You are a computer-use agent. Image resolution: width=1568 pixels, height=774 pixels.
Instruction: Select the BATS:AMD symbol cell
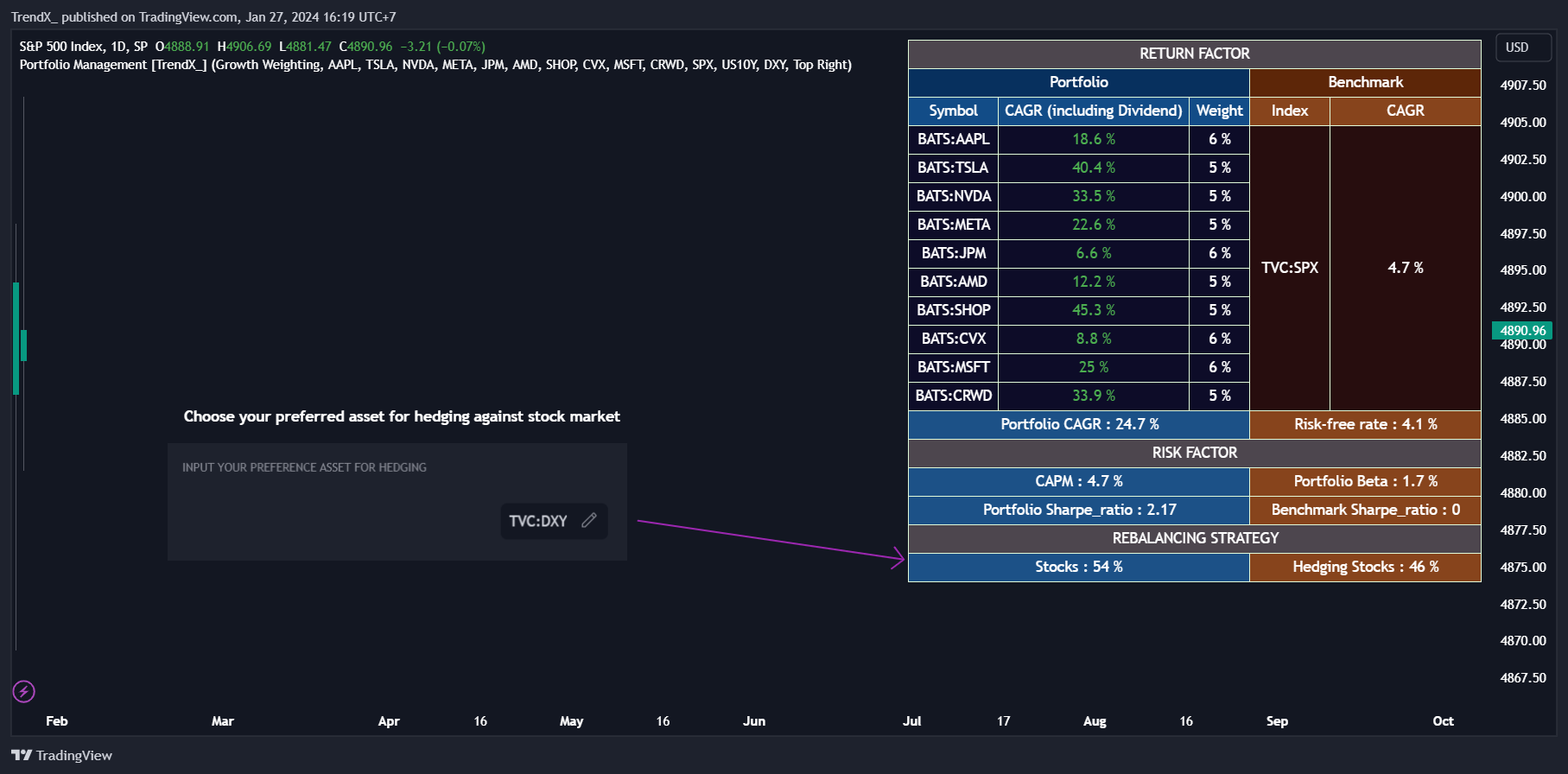953,282
